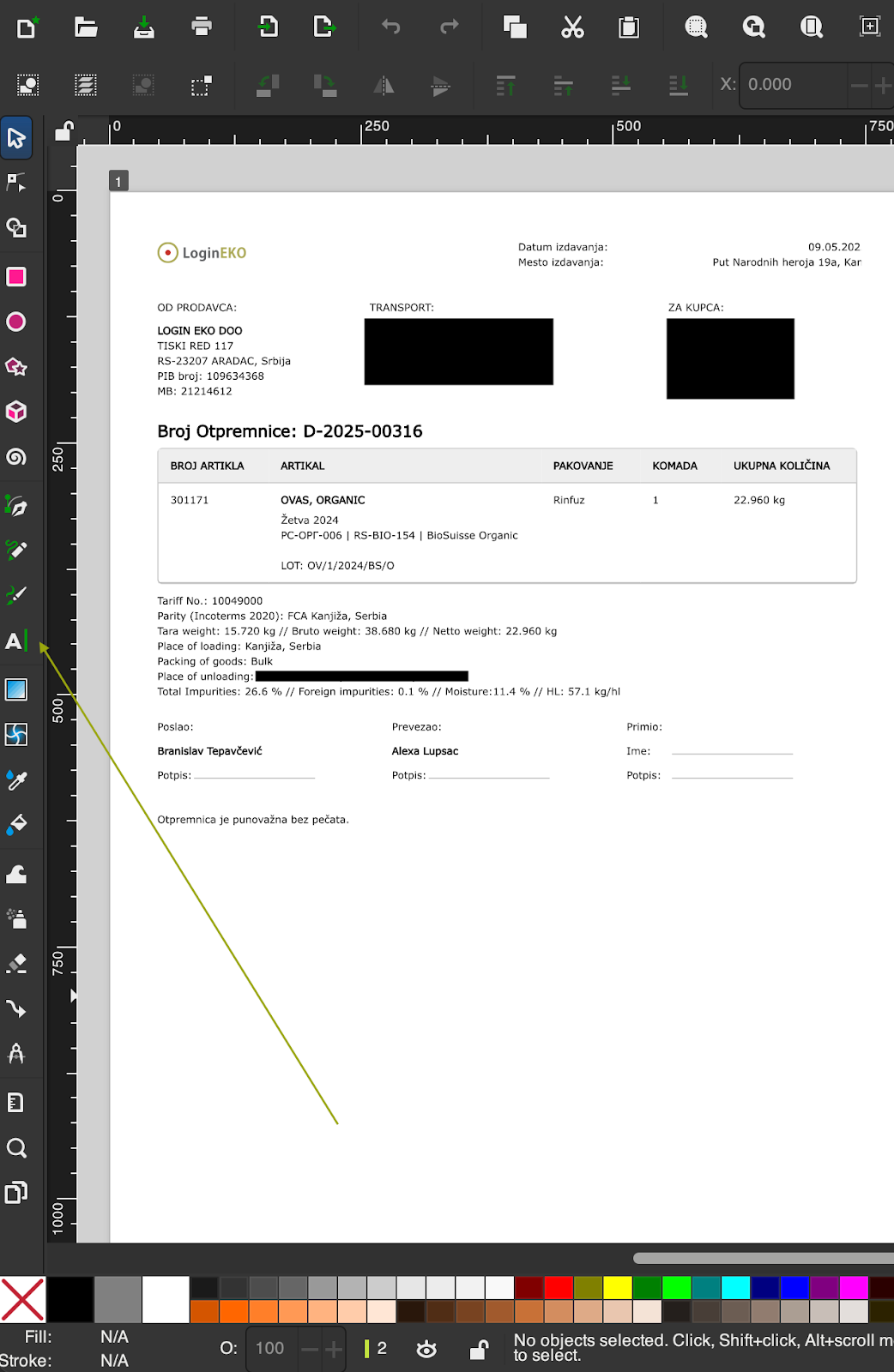This screenshot has width=894, height=1372.
Task: Paste from the clipboard
Action: tap(629, 27)
